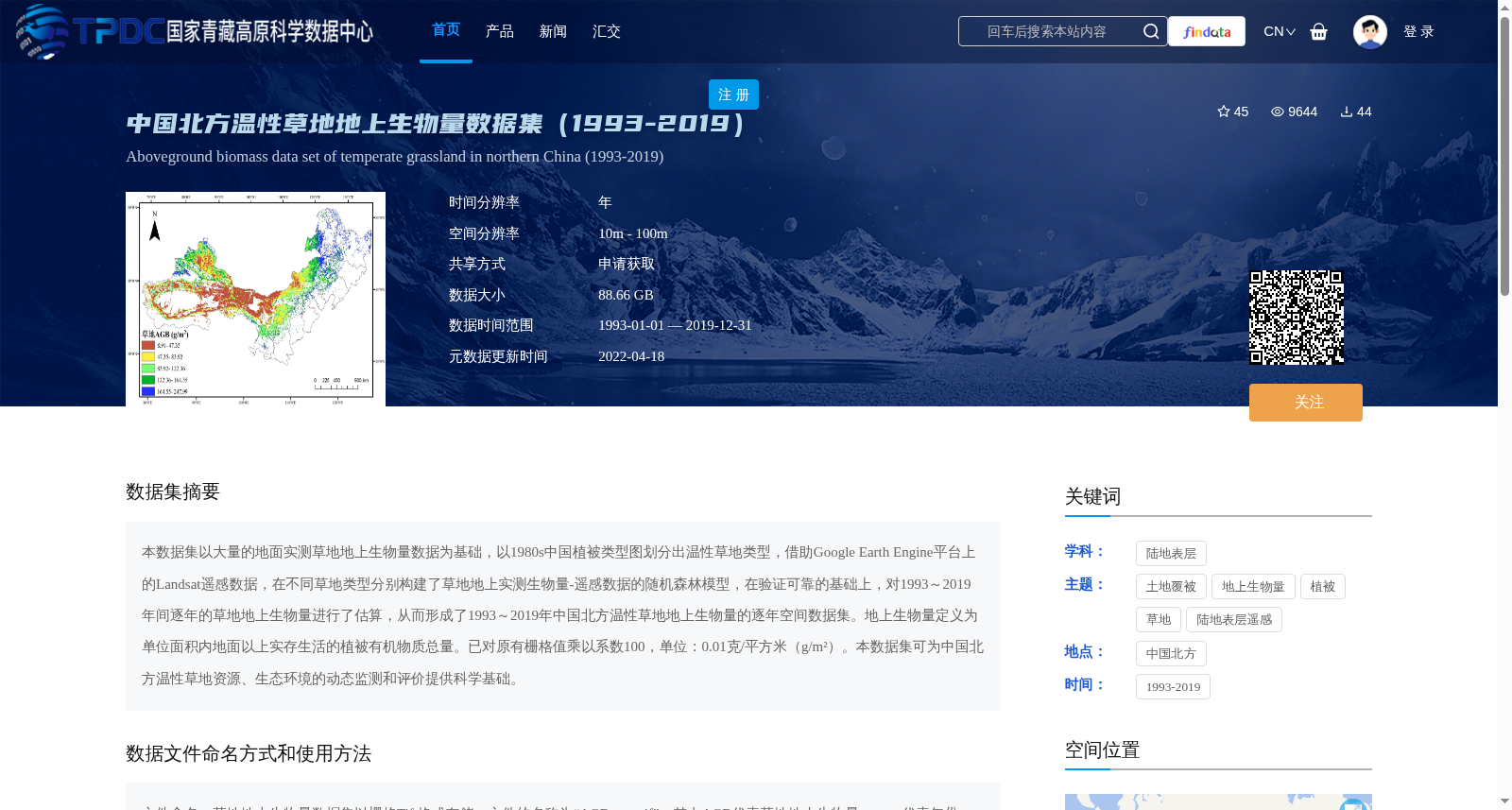Screen dimensions: 1512x810
Task: Select the 土地覆被 keyword tag
Action: pyautogui.click(x=1171, y=587)
